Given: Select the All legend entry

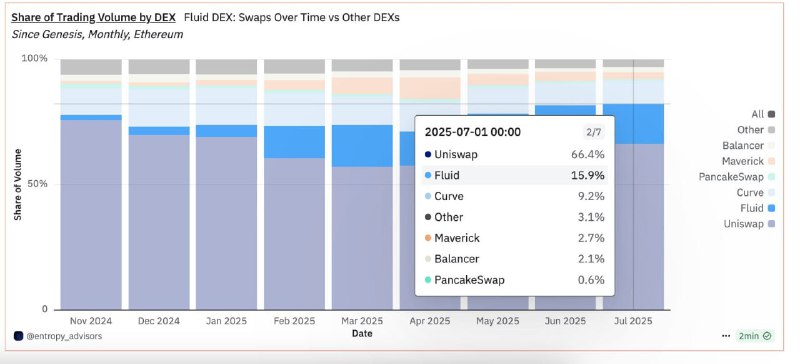Looking at the screenshot, I should [763, 114].
